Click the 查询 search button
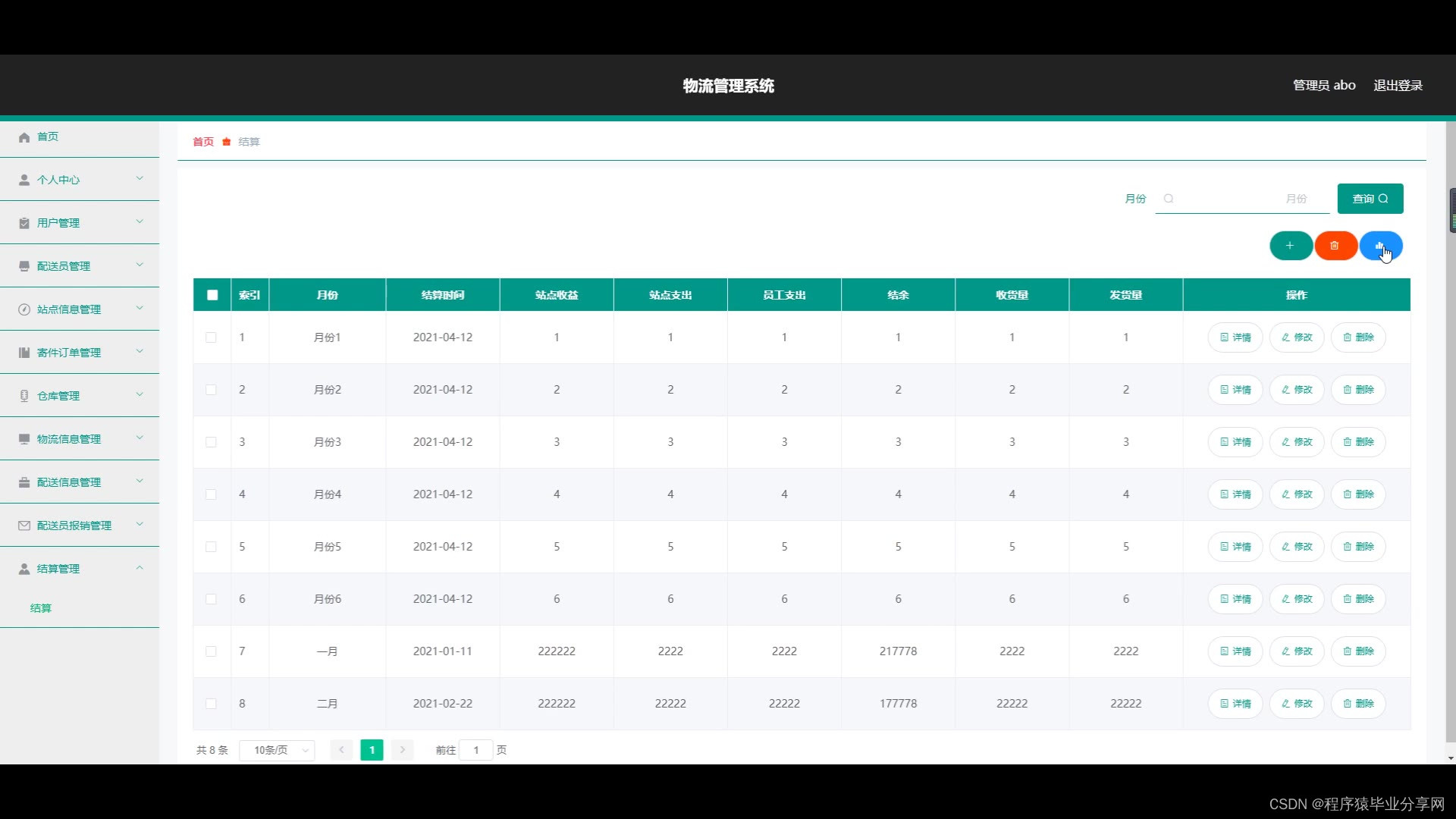 (1370, 199)
